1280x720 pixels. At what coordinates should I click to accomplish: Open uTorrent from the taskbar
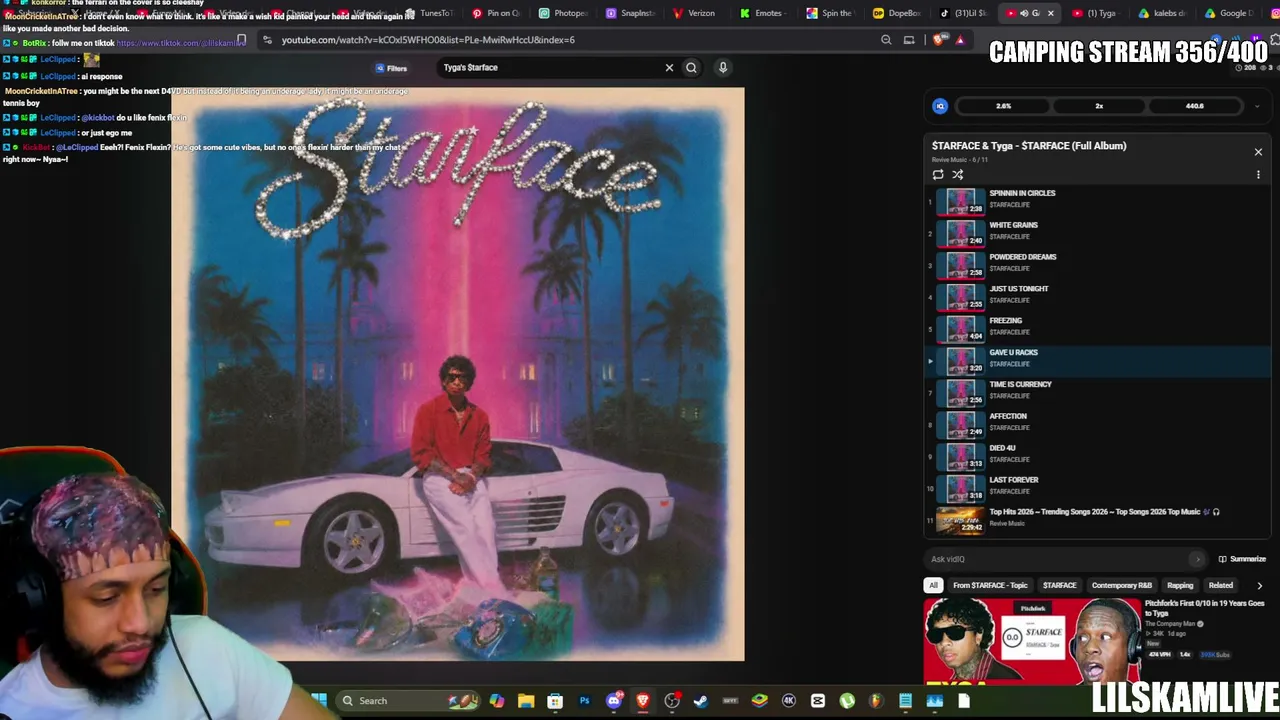847,701
